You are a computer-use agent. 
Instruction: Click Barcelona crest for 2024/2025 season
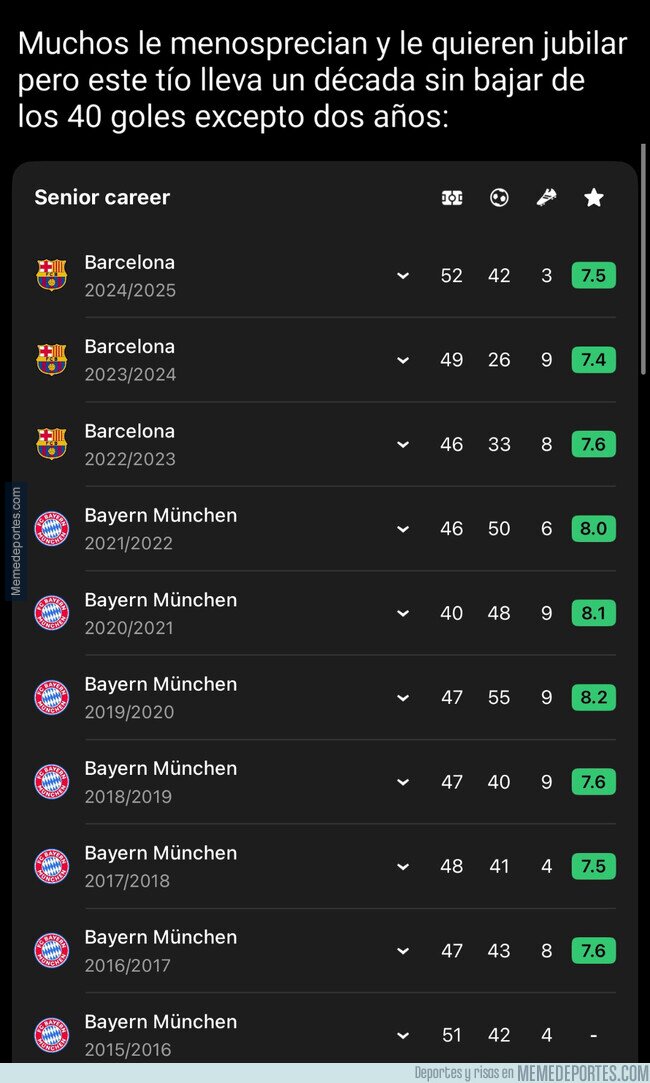(52, 275)
